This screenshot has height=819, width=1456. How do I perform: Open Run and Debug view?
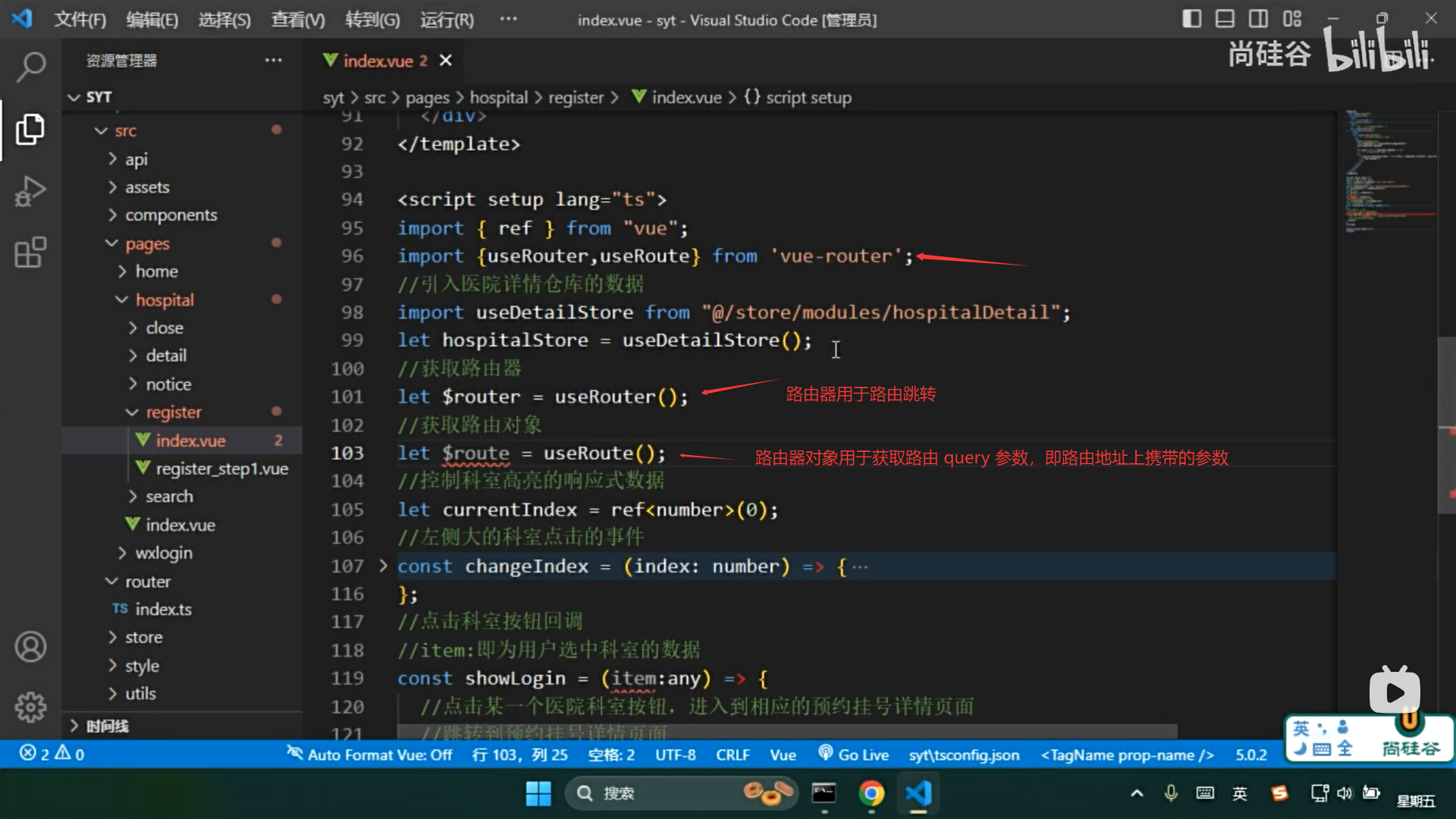pos(30,191)
